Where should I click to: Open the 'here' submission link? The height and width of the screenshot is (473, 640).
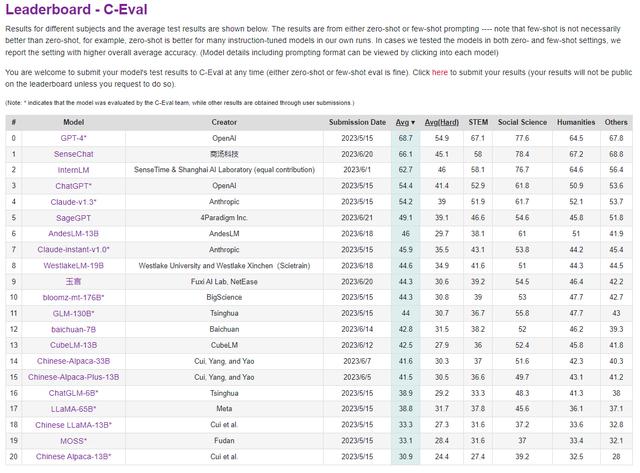coord(440,72)
